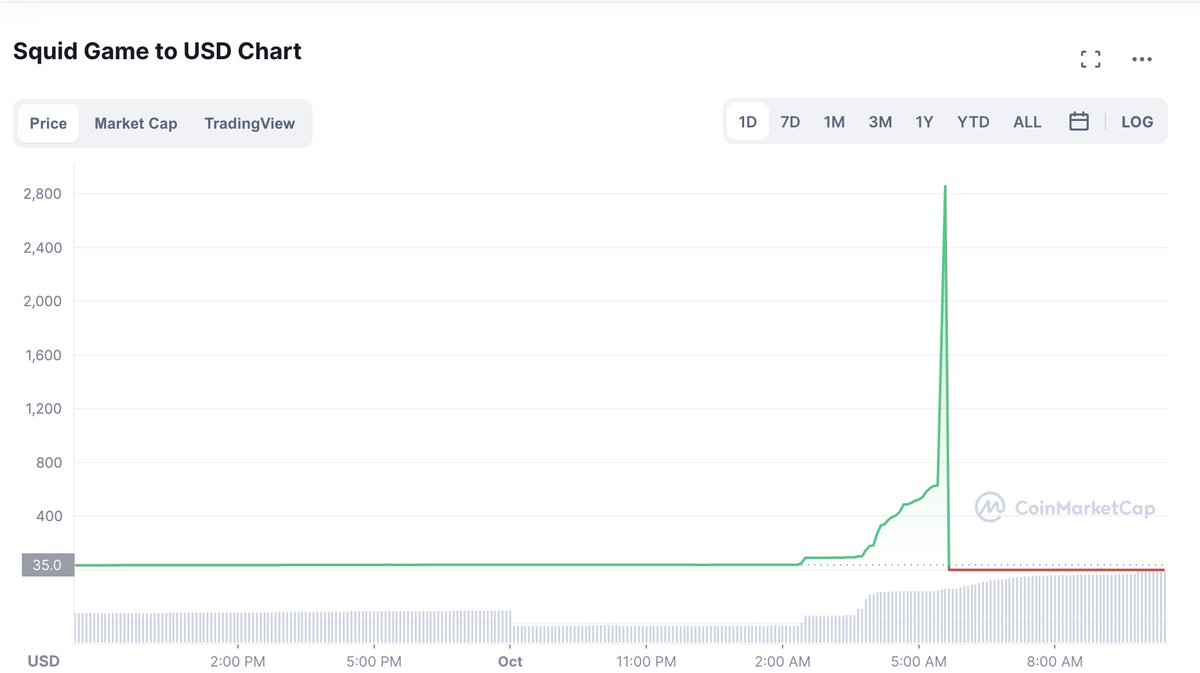The image size is (1200, 673).
Task: Toggle from Price to Market Cap view
Action: [x=135, y=123]
